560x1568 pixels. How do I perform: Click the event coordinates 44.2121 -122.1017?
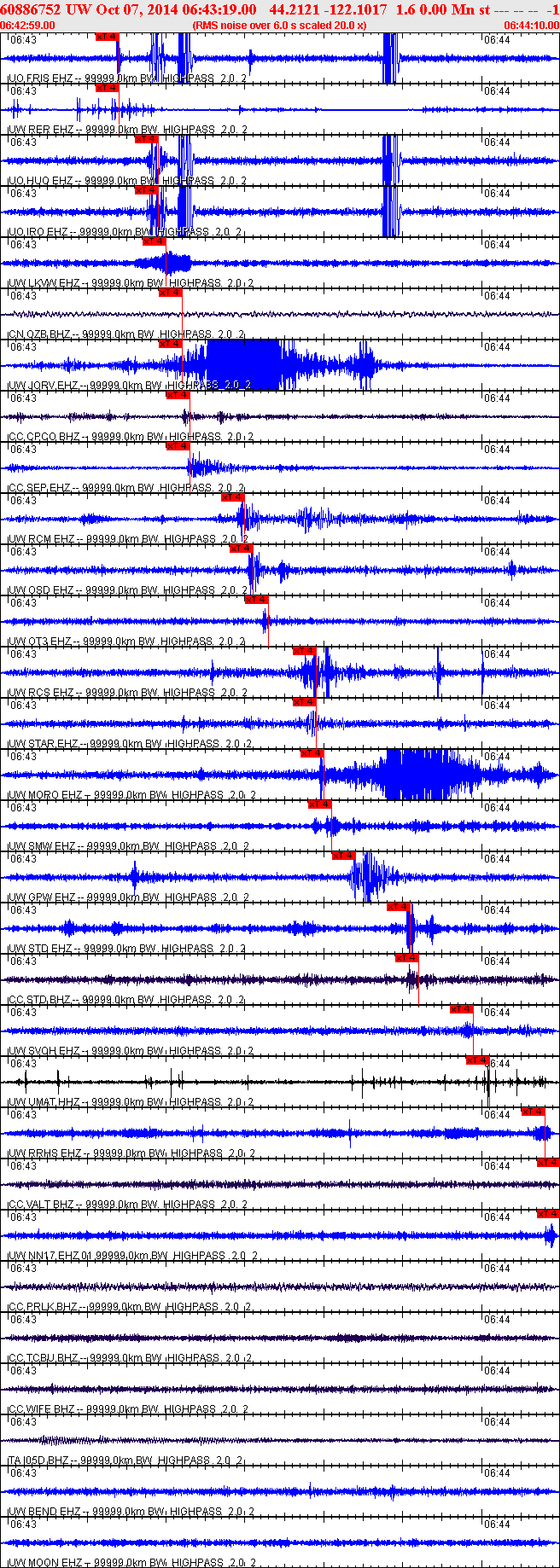[328, 9]
